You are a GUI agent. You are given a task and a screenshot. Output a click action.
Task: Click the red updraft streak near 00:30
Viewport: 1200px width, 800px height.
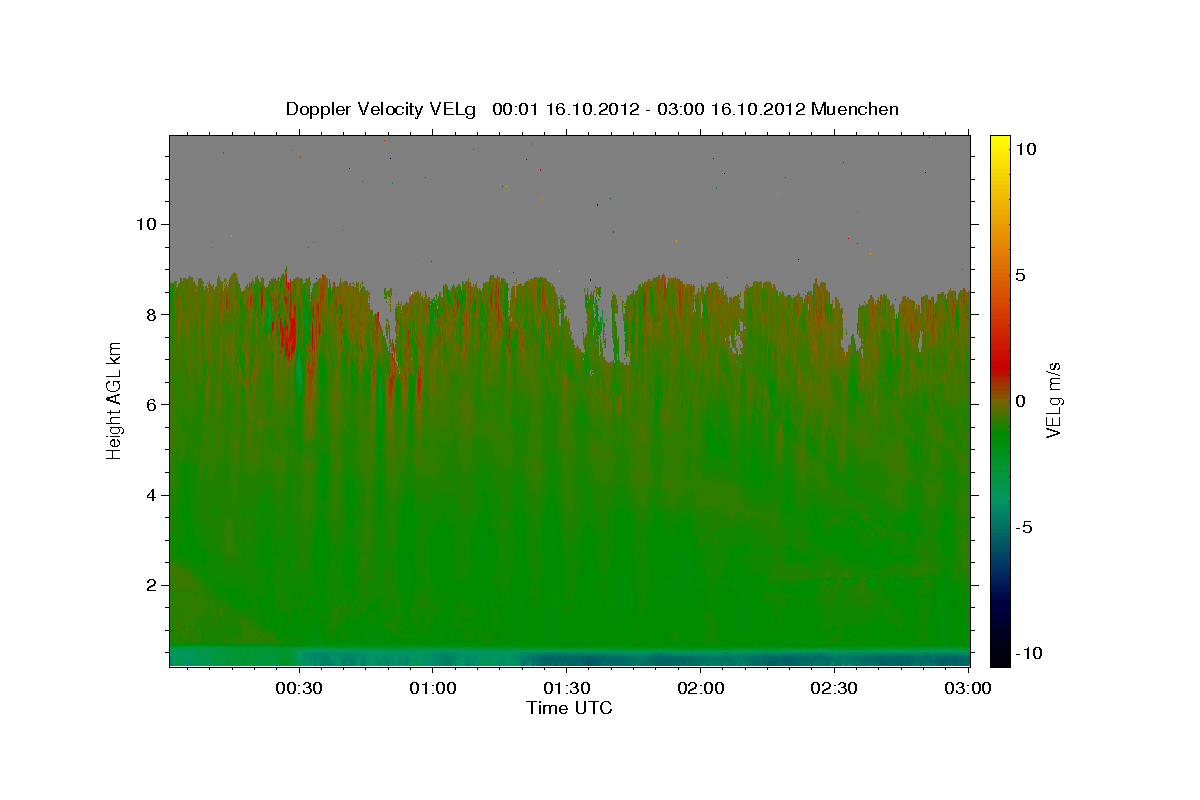tap(289, 318)
